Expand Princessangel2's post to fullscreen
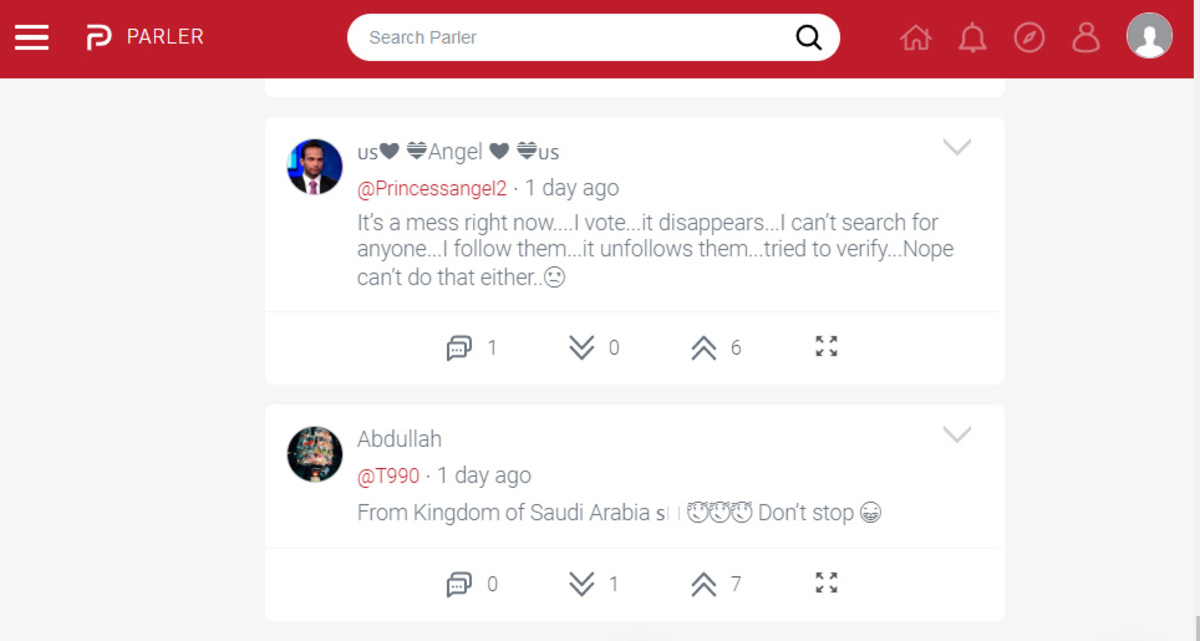Viewport: 1200px width, 641px height. point(826,347)
